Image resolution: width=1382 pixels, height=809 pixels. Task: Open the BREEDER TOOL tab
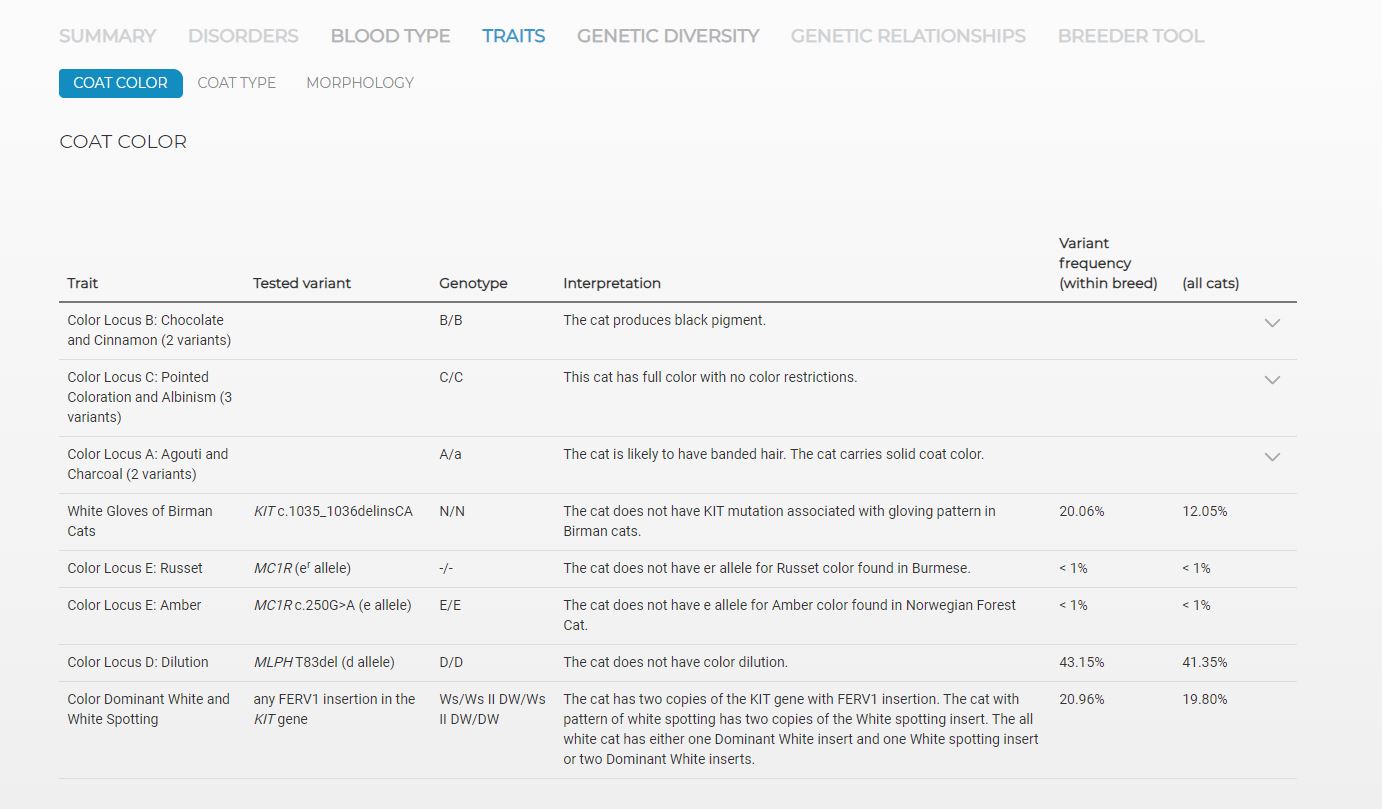tap(1131, 36)
